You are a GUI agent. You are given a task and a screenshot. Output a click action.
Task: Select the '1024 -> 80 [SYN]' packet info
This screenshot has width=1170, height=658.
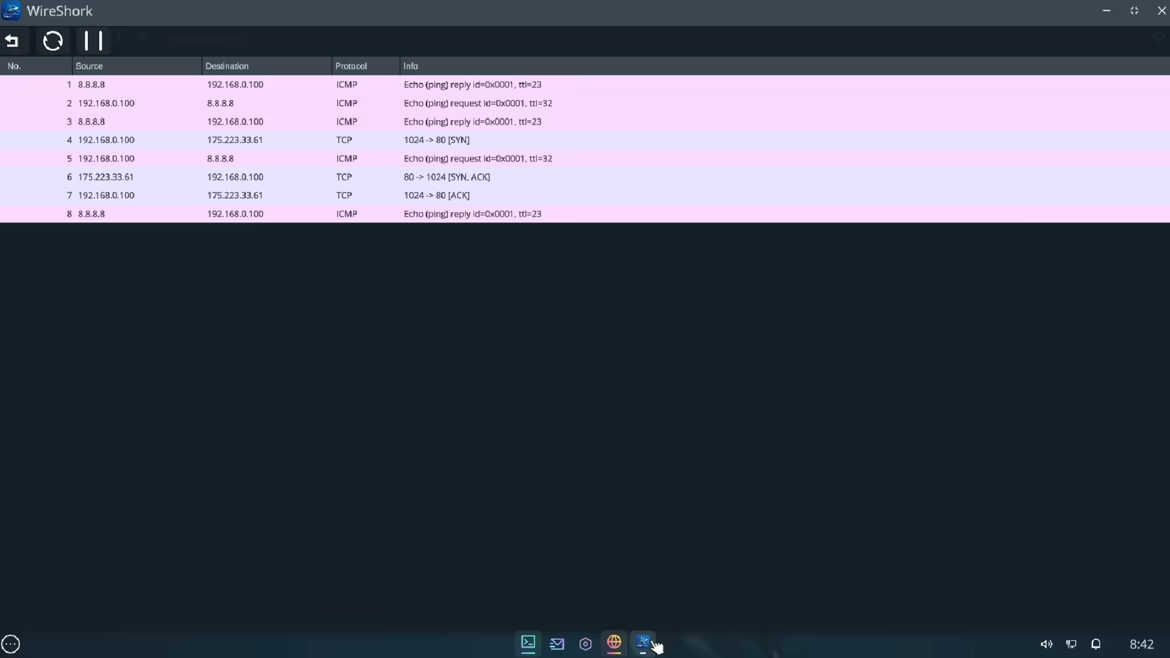coord(437,140)
